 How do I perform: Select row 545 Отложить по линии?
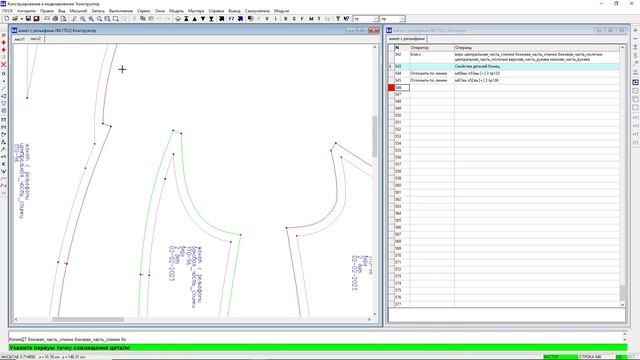point(506,80)
